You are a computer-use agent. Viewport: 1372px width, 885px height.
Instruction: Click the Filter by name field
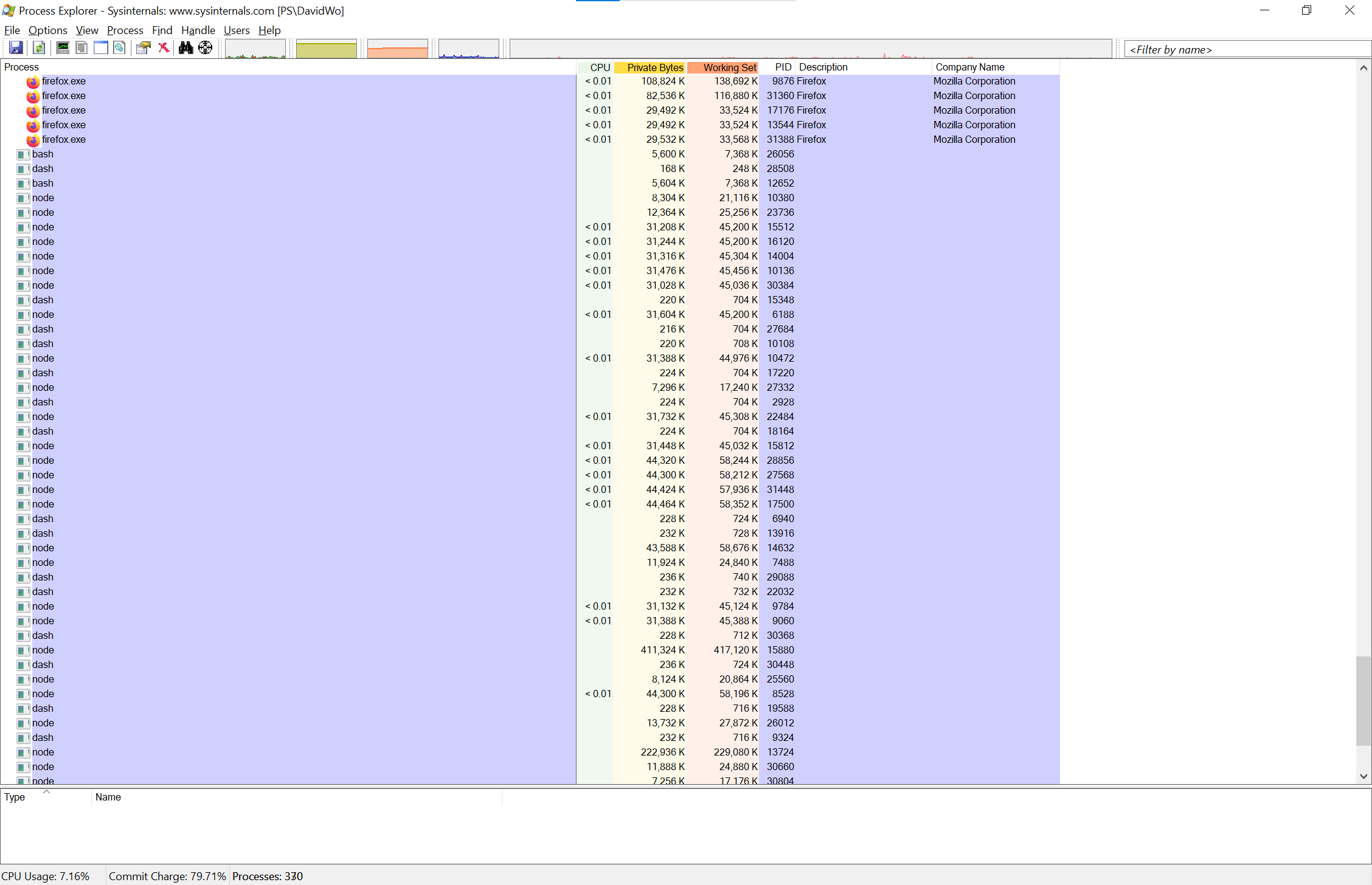[x=1248, y=50]
